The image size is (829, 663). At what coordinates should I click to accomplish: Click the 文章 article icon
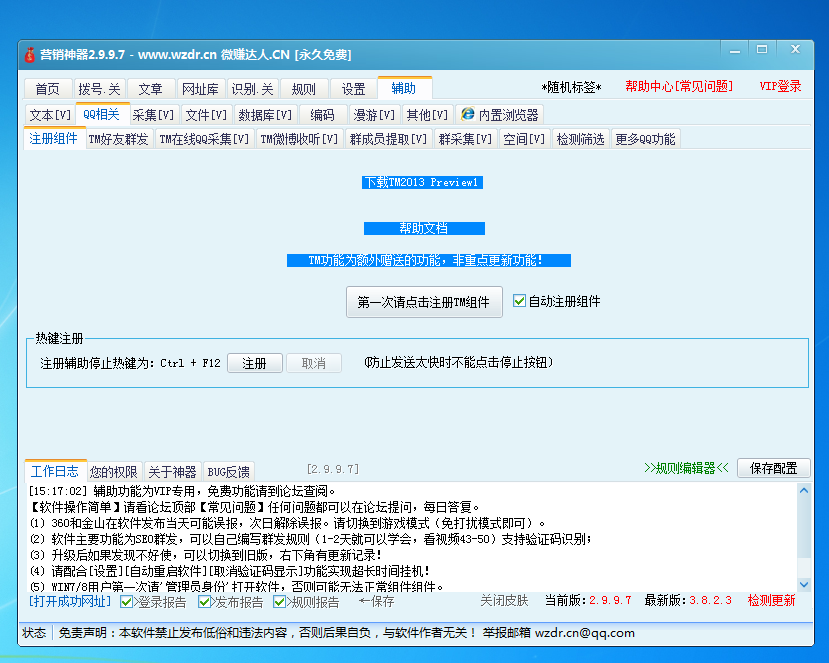pyautogui.click(x=151, y=87)
